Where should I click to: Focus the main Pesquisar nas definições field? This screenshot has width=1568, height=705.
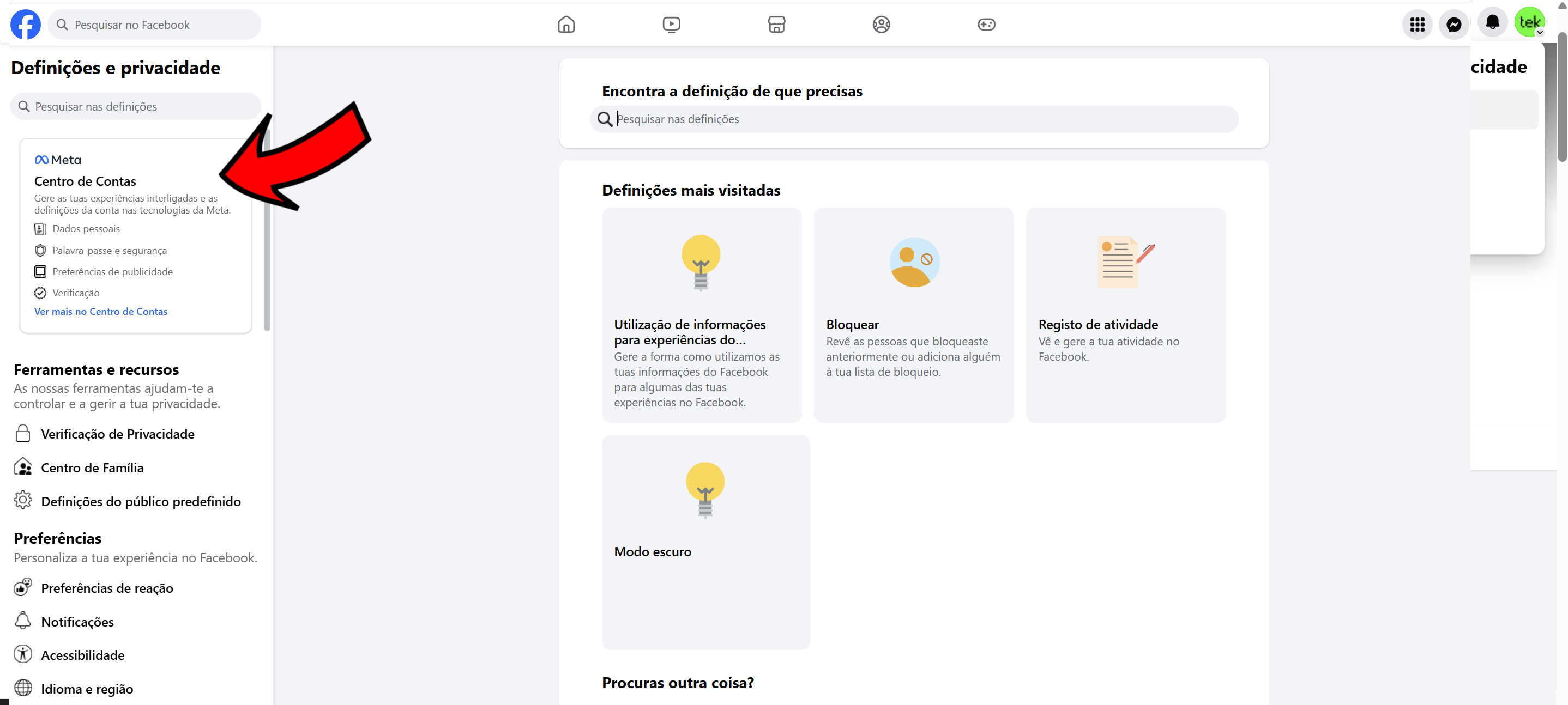pos(914,119)
